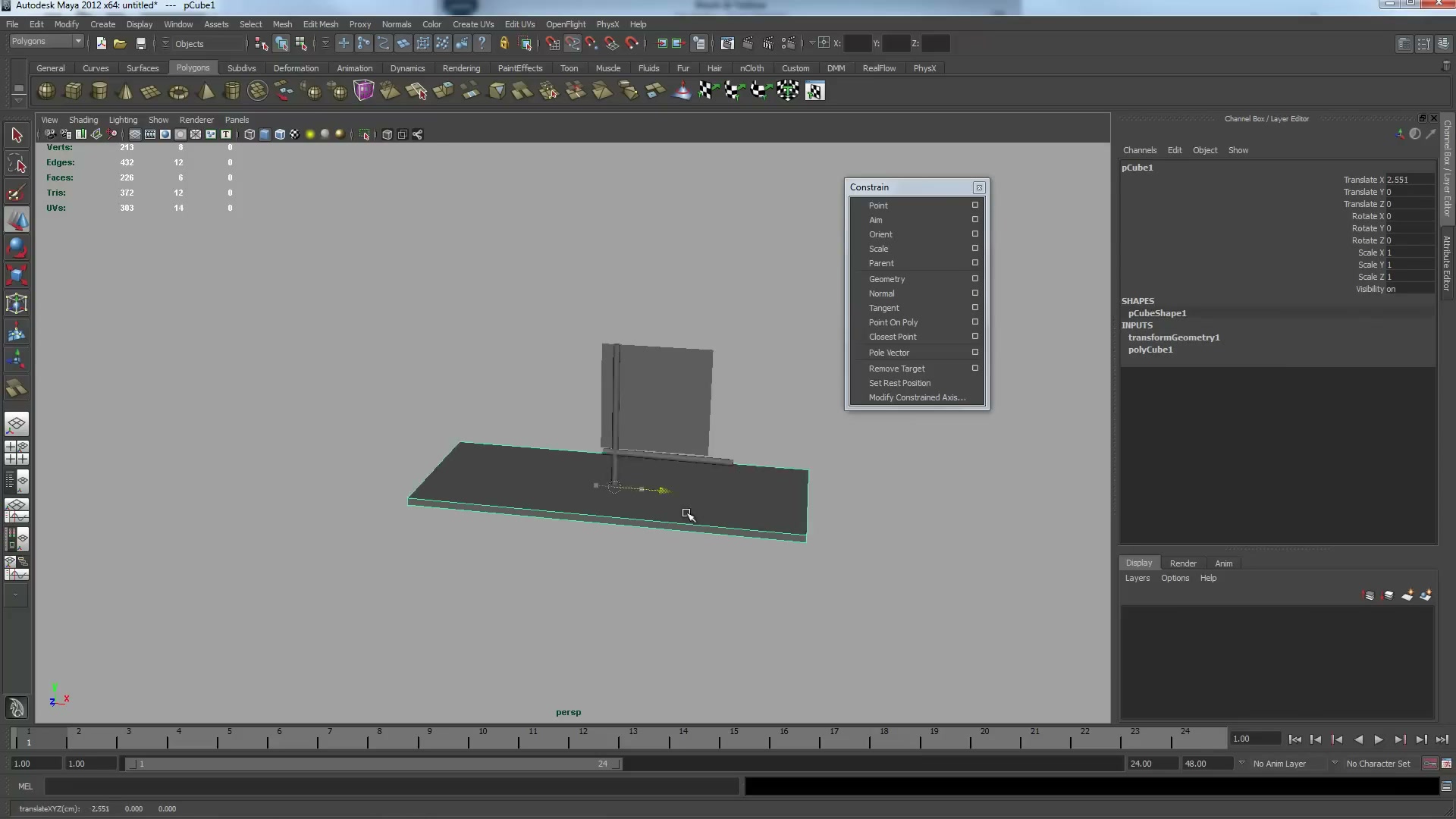Toggle film gate in viewport toolbar

150,134
